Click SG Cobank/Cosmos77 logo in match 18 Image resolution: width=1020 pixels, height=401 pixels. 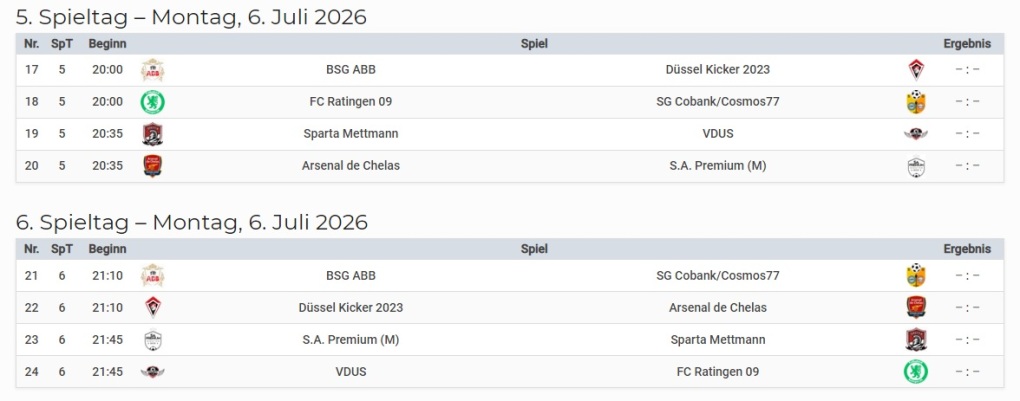pos(916,102)
